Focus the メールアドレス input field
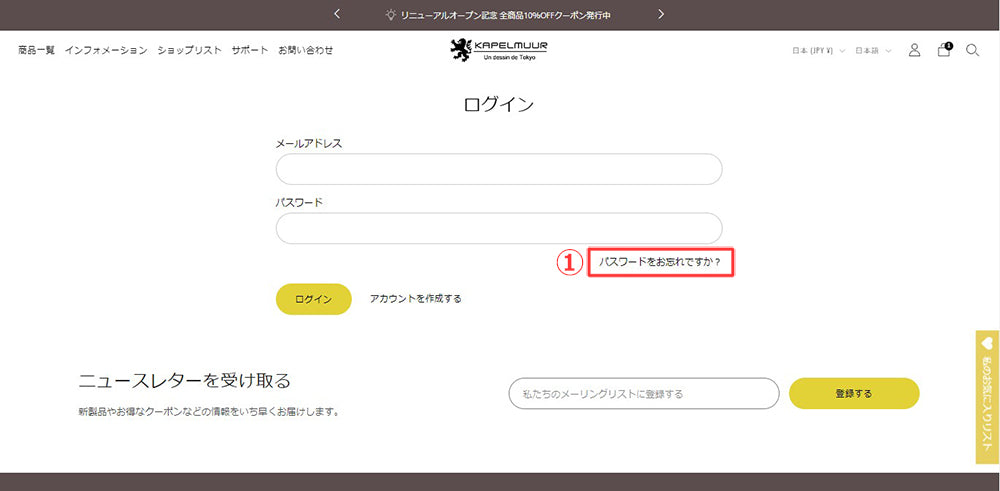 (x=498, y=169)
